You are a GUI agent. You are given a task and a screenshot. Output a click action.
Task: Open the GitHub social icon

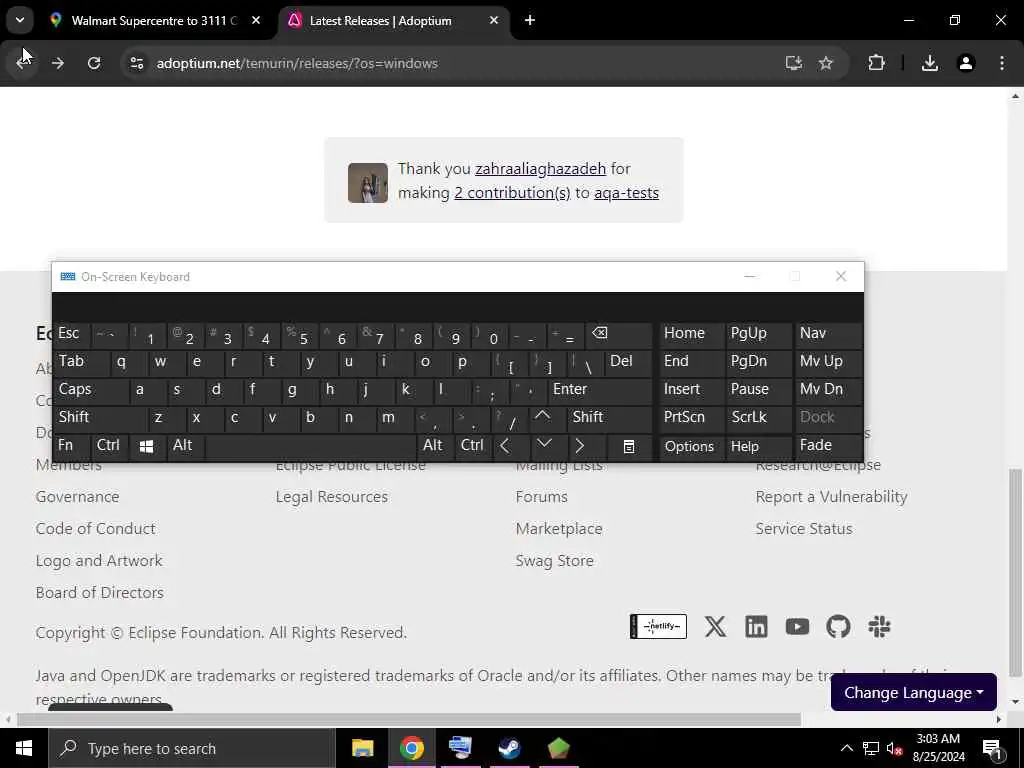tap(839, 627)
